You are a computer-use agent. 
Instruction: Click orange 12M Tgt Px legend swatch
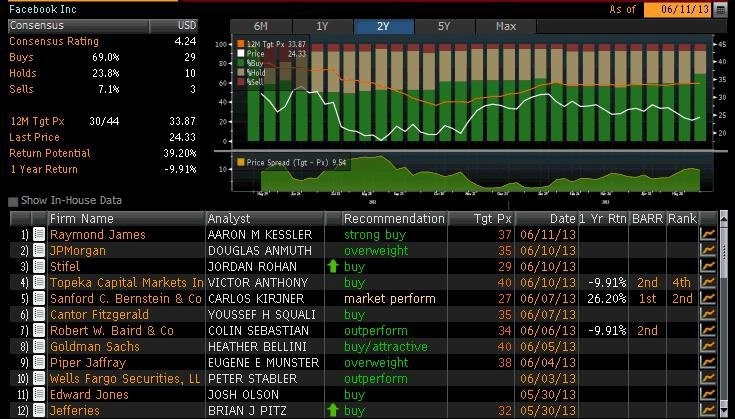coord(241,44)
